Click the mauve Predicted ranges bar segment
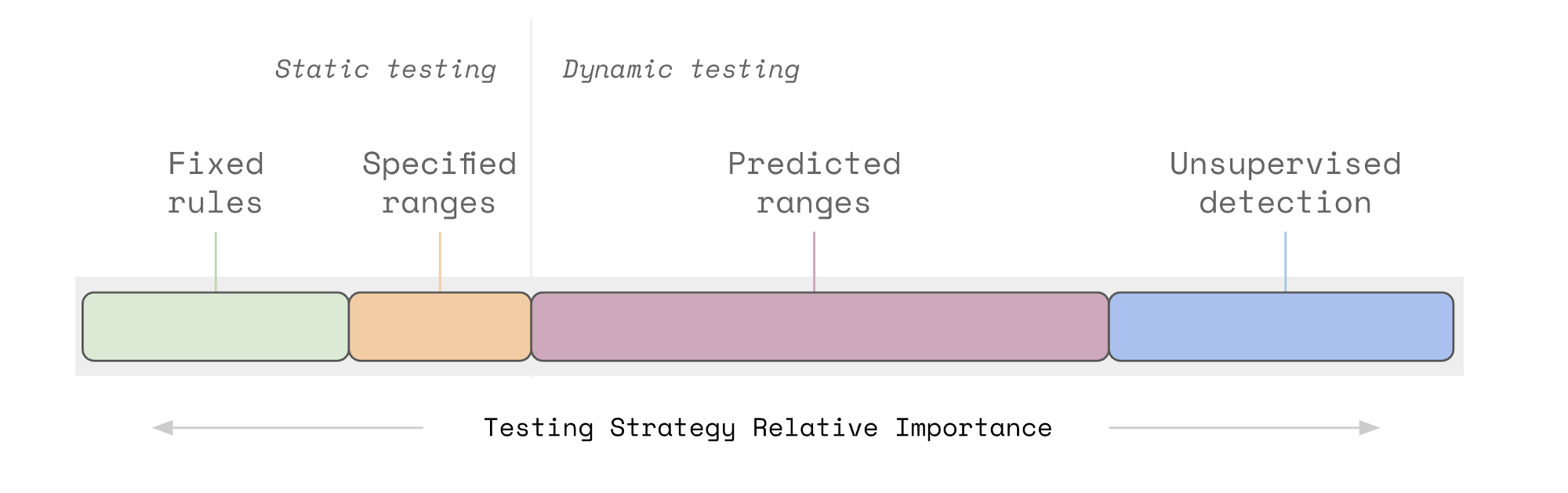 point(820,327)
